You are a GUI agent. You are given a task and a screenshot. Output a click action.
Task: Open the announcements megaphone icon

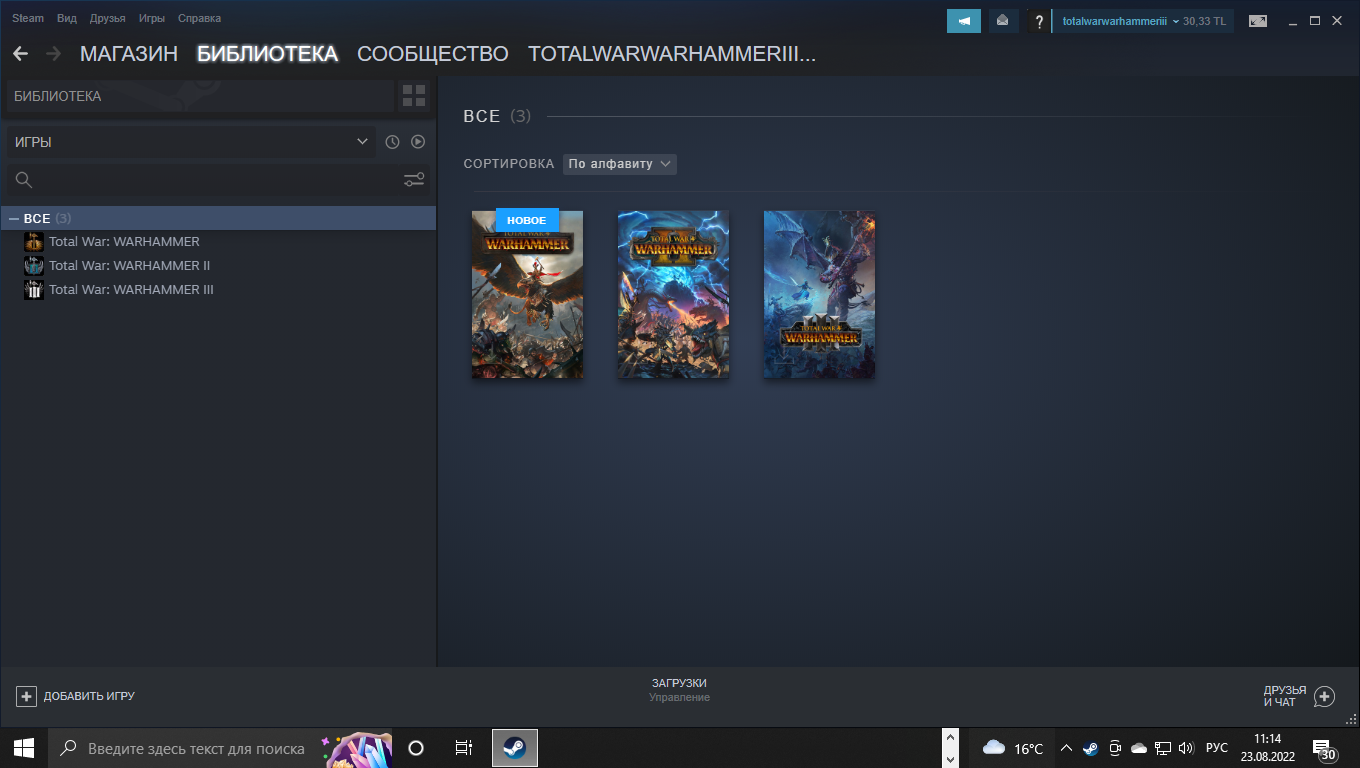tap(964, 21)
